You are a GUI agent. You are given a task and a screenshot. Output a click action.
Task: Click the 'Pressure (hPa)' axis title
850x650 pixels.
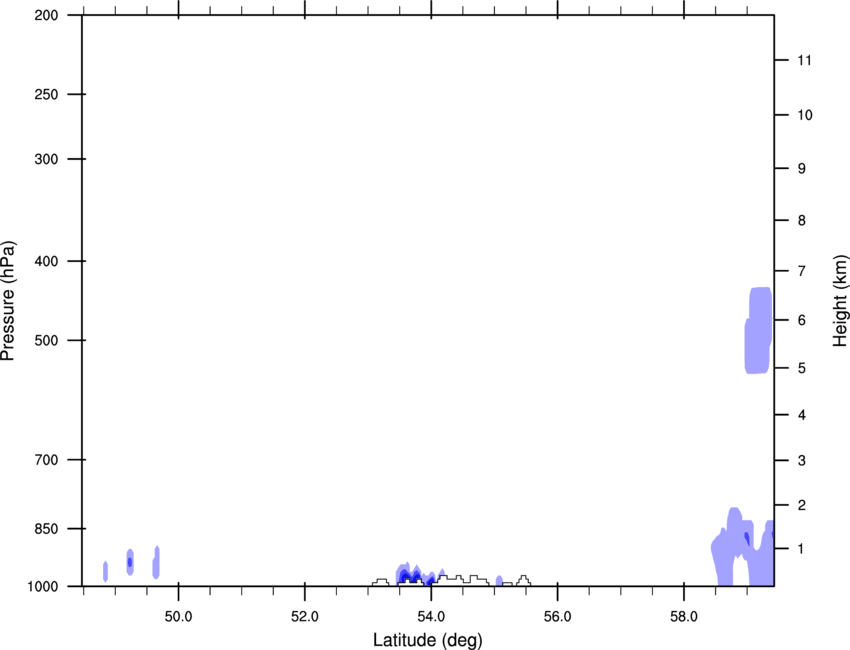tap(8, 301)
